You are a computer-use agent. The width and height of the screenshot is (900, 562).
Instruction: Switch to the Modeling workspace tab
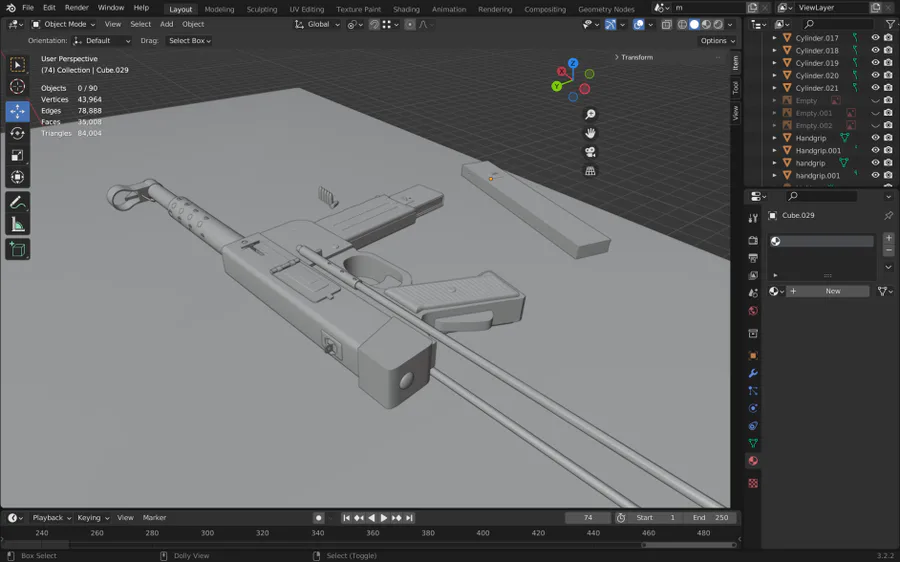tap(219, 9)
